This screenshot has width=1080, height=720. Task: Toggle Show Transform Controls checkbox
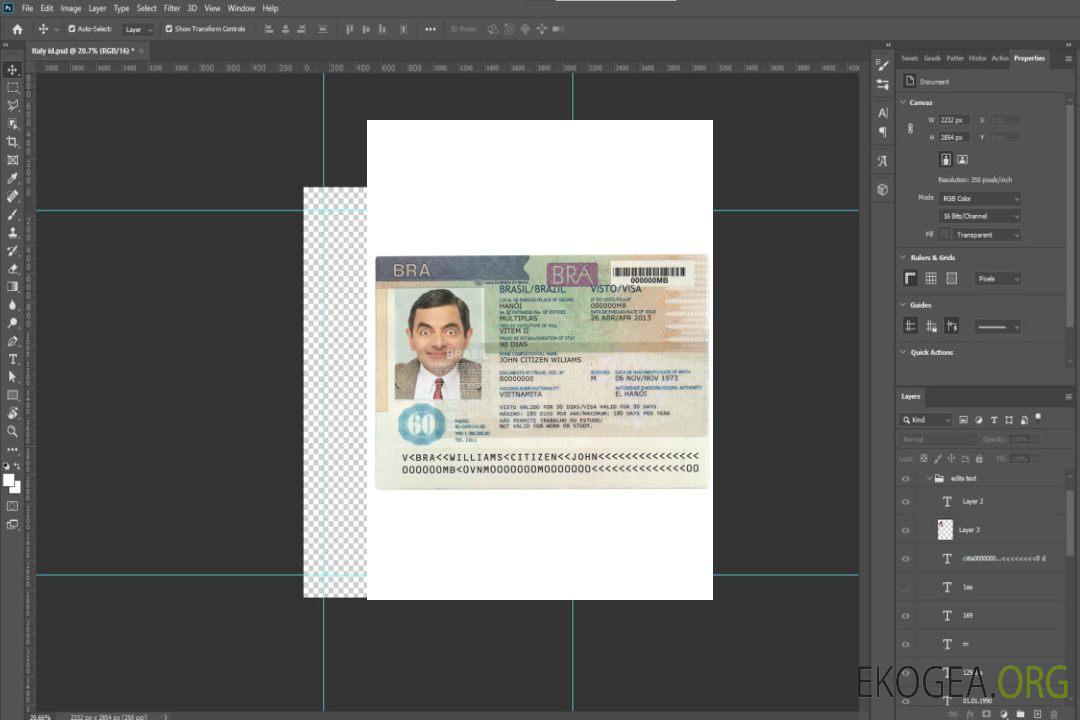pyautogui.click(x=169, y=29)
